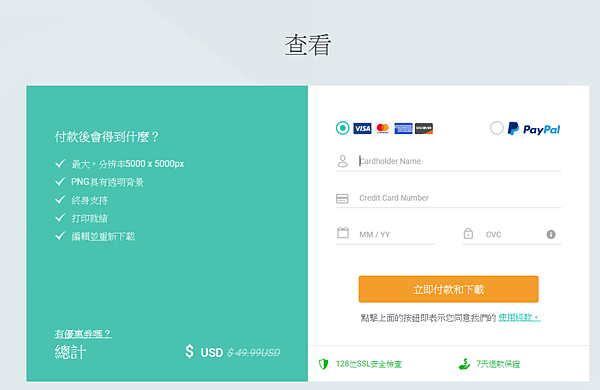The height and width of the screenshot is (390, 600).
Task: Click the 7天退款保證 text
Action: pos(498,364)
